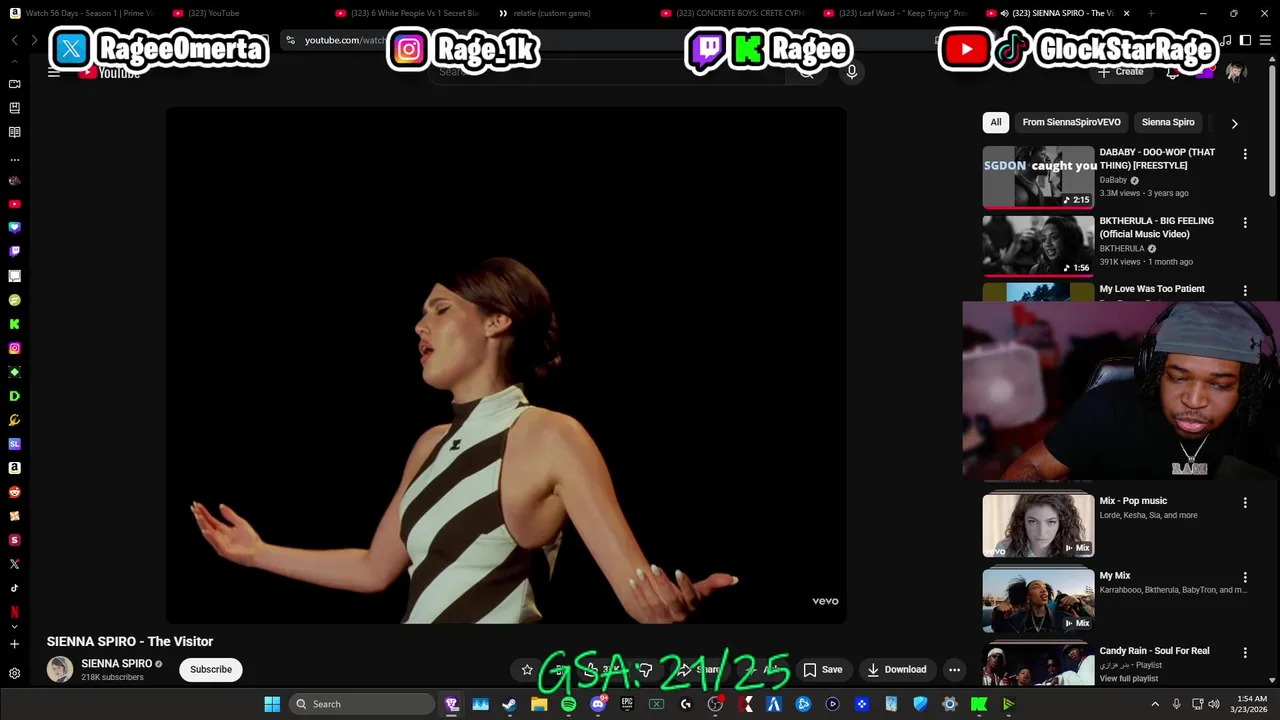Start voice search with the microphone

coord(852,71)
